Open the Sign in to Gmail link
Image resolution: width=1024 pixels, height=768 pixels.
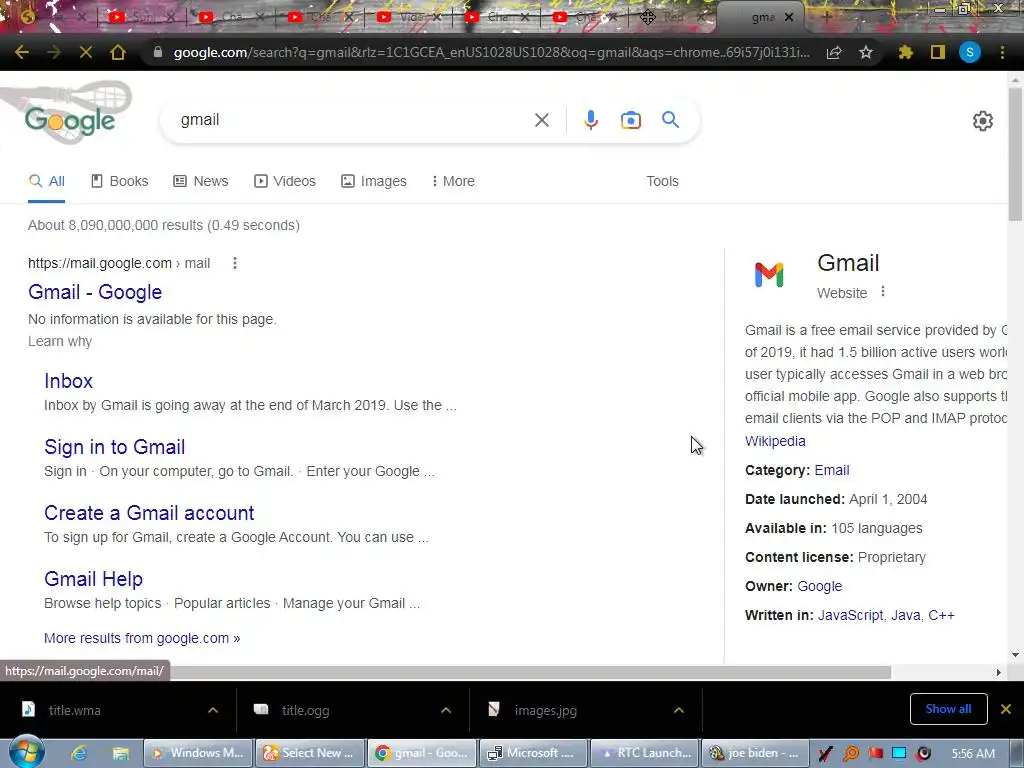(x=114, y=447)
